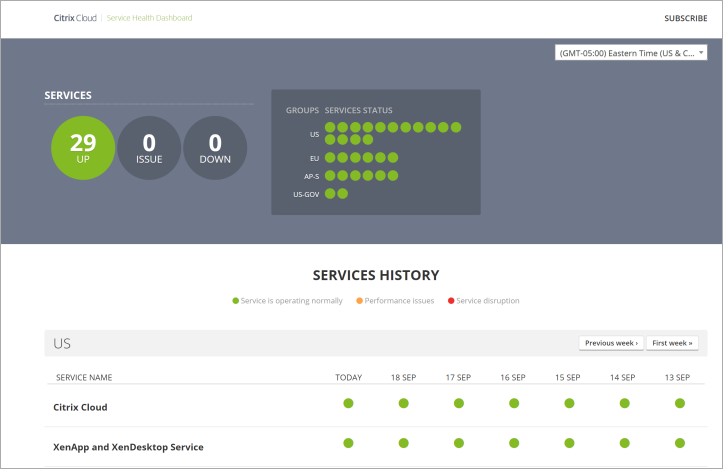Viewport: 723px width, 469px height.
Task: Click XenApp and XenDesktop dot for 18 SEP
Action: click(403, 443)
